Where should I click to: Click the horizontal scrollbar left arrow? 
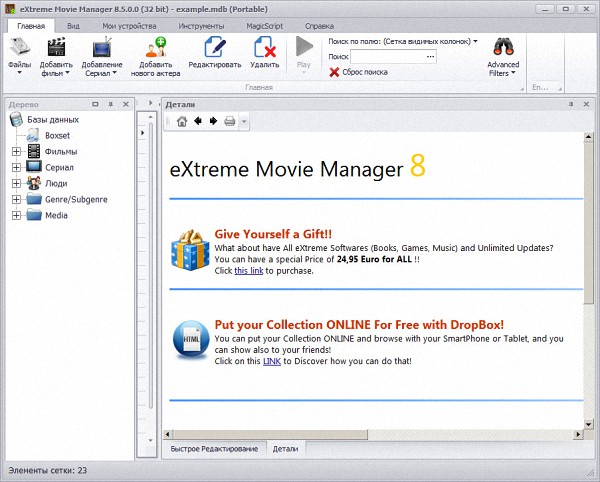(168, 434)
